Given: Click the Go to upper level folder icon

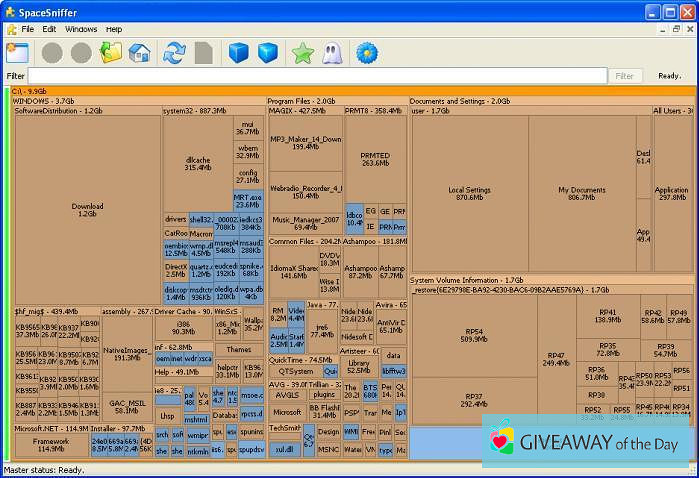Looking at the screenshot, I should point(110,52).
